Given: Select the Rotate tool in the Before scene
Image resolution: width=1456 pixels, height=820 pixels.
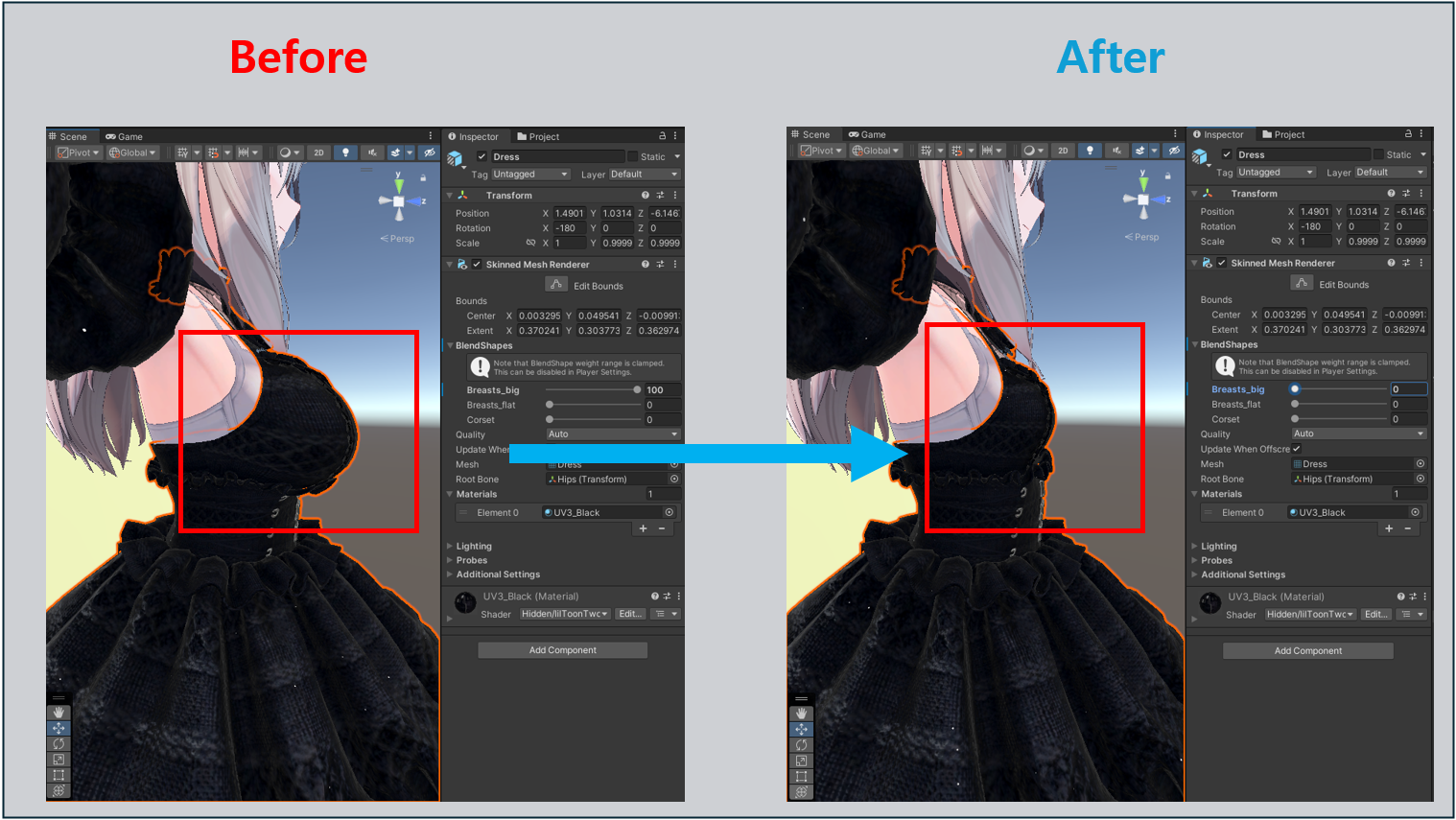Looking at the screenshot, I should (59, 744).
